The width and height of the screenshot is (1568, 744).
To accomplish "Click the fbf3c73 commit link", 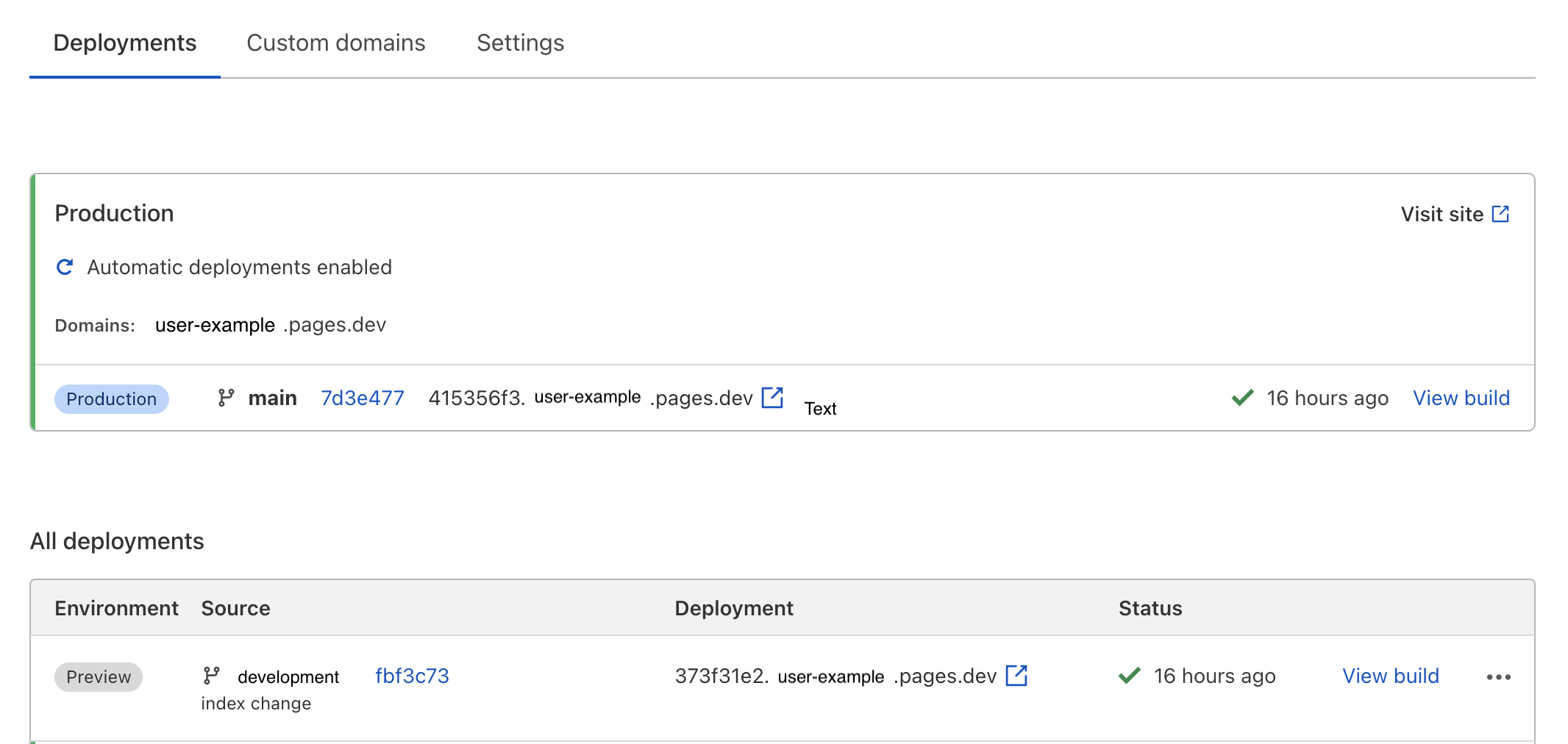I will (x=413, y=675).
